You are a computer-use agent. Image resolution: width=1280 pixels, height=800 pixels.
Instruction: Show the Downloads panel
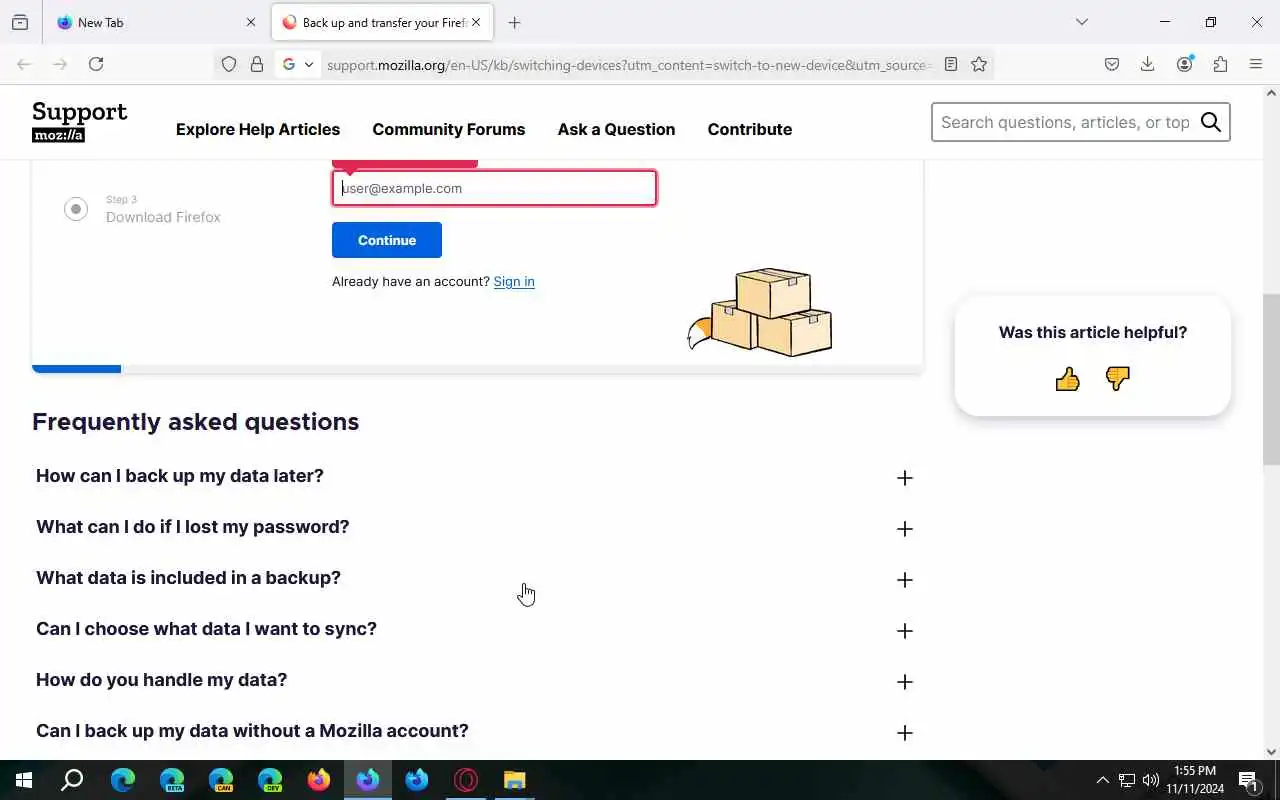[x=1148, y=64]
